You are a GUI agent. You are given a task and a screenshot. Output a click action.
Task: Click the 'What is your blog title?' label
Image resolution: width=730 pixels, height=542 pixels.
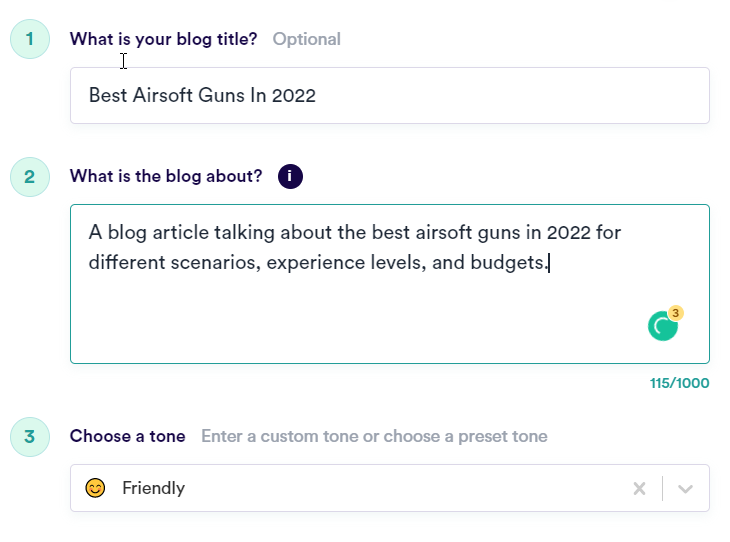(x=163, y=39)
